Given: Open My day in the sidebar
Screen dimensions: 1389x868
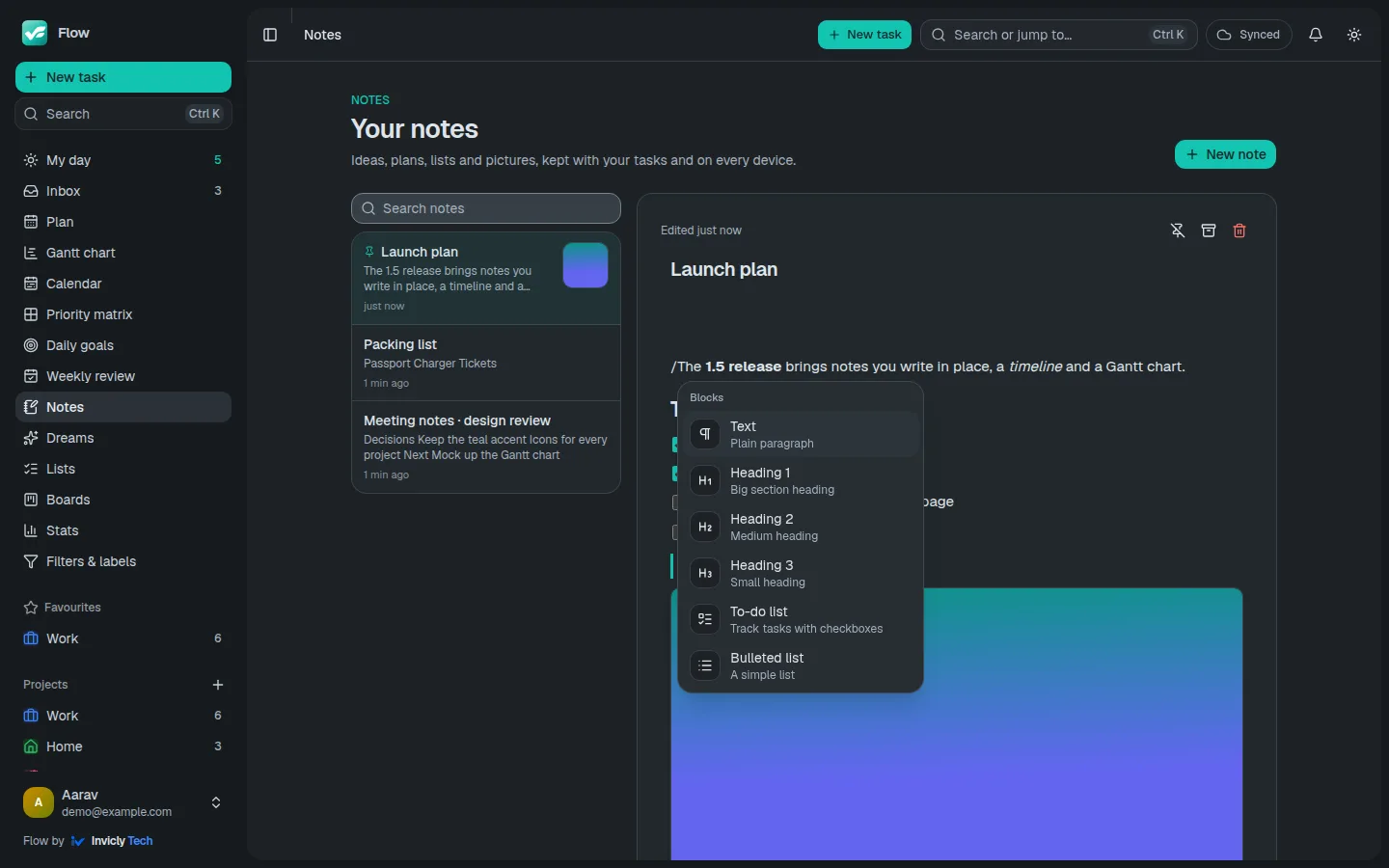Looking at the screenshot, I should pos(123,160).
